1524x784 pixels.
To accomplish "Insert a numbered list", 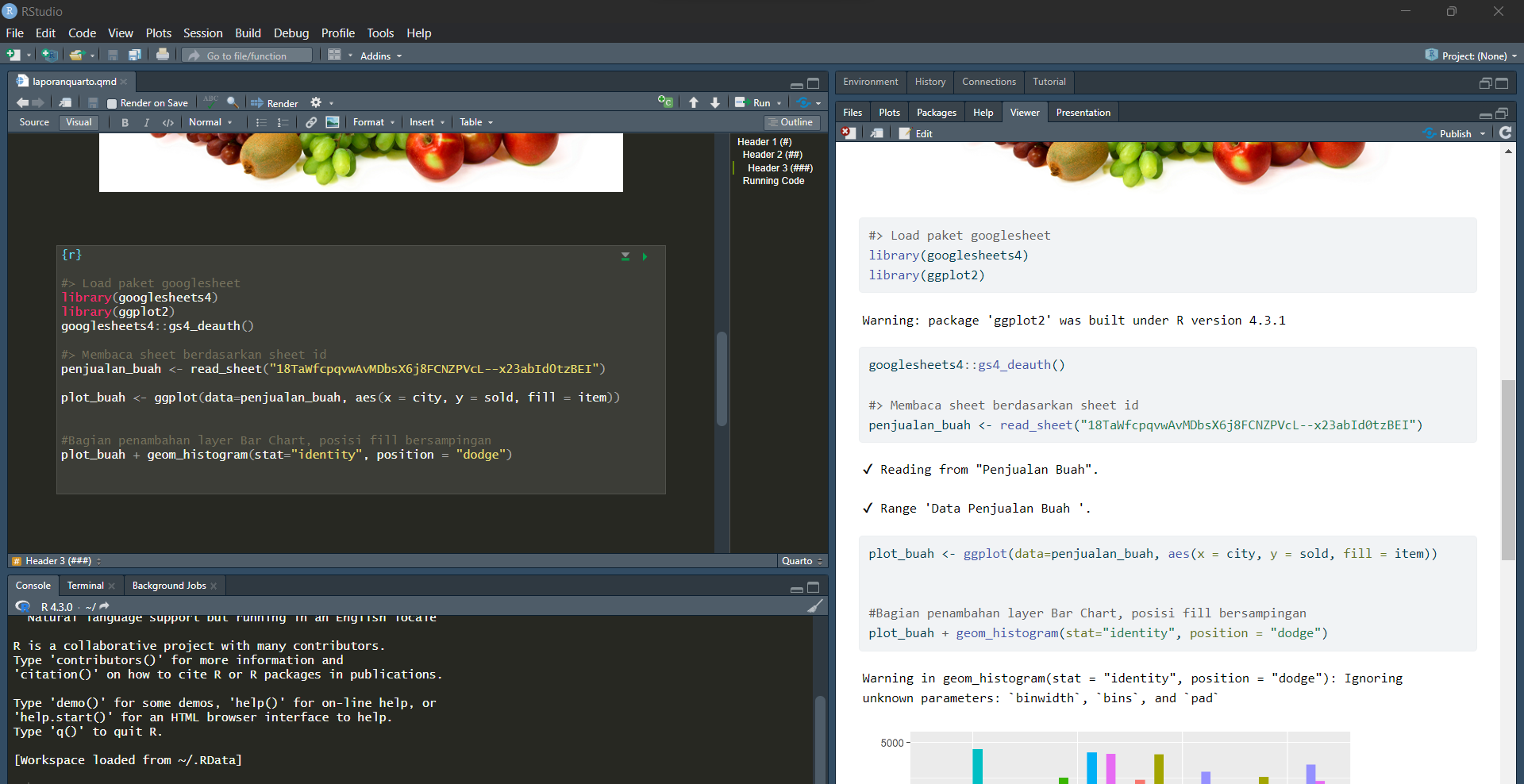I will click(283, 122).
